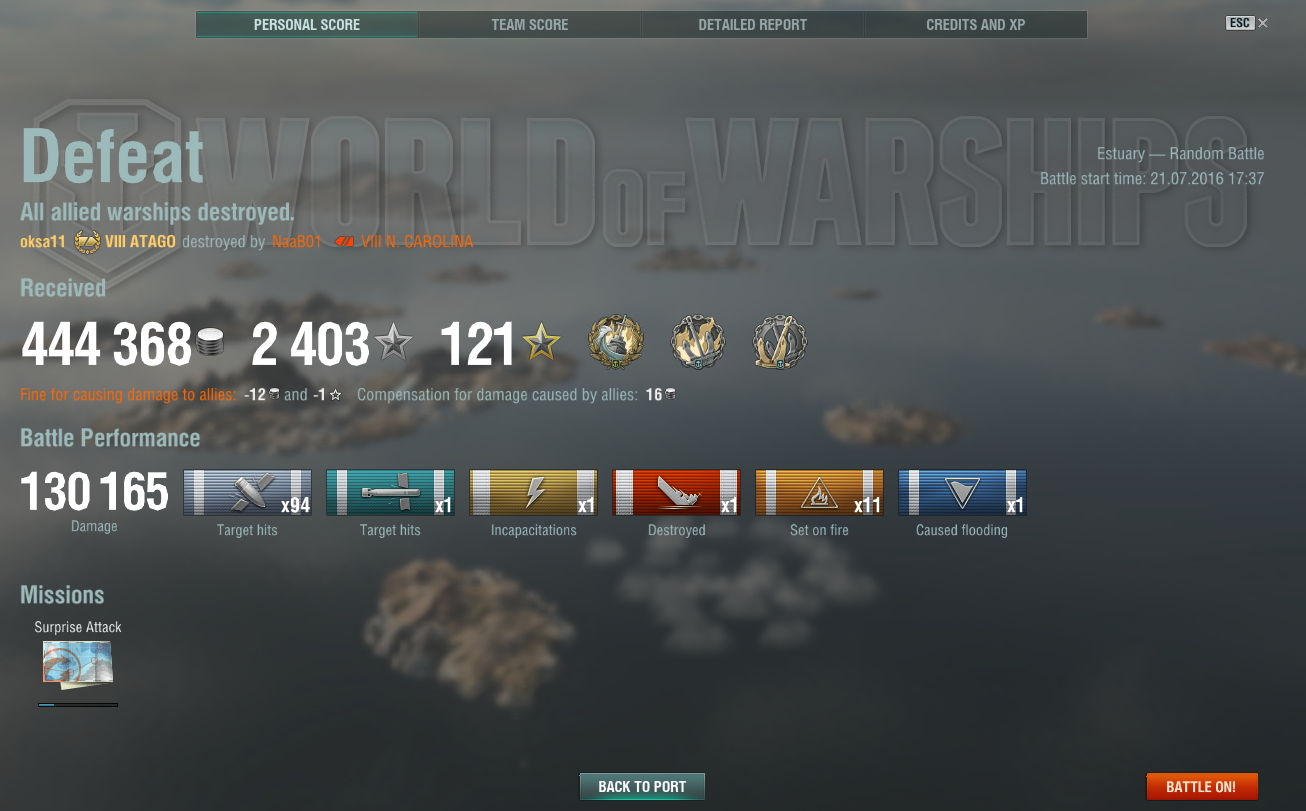Click the third achievement medal
The width and height of the screenshot is (1306, 811).
(x=779, y=342)
